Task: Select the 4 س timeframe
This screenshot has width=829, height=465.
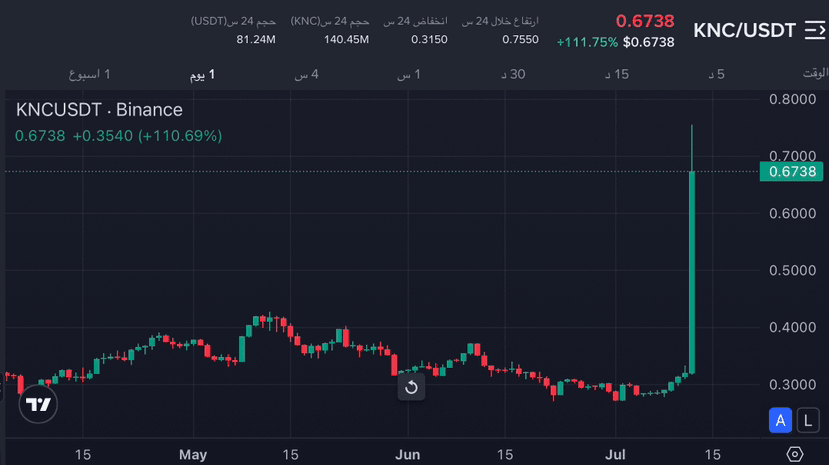Action: [x=307, y=75]
